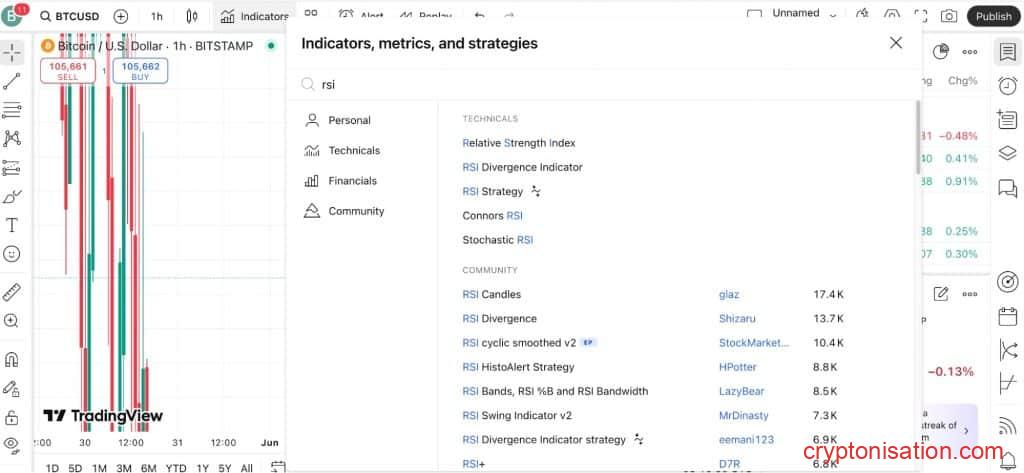1024x473 pixels.
Task: Select the trend line drawing tool
Action: click(x=12, y=81)
